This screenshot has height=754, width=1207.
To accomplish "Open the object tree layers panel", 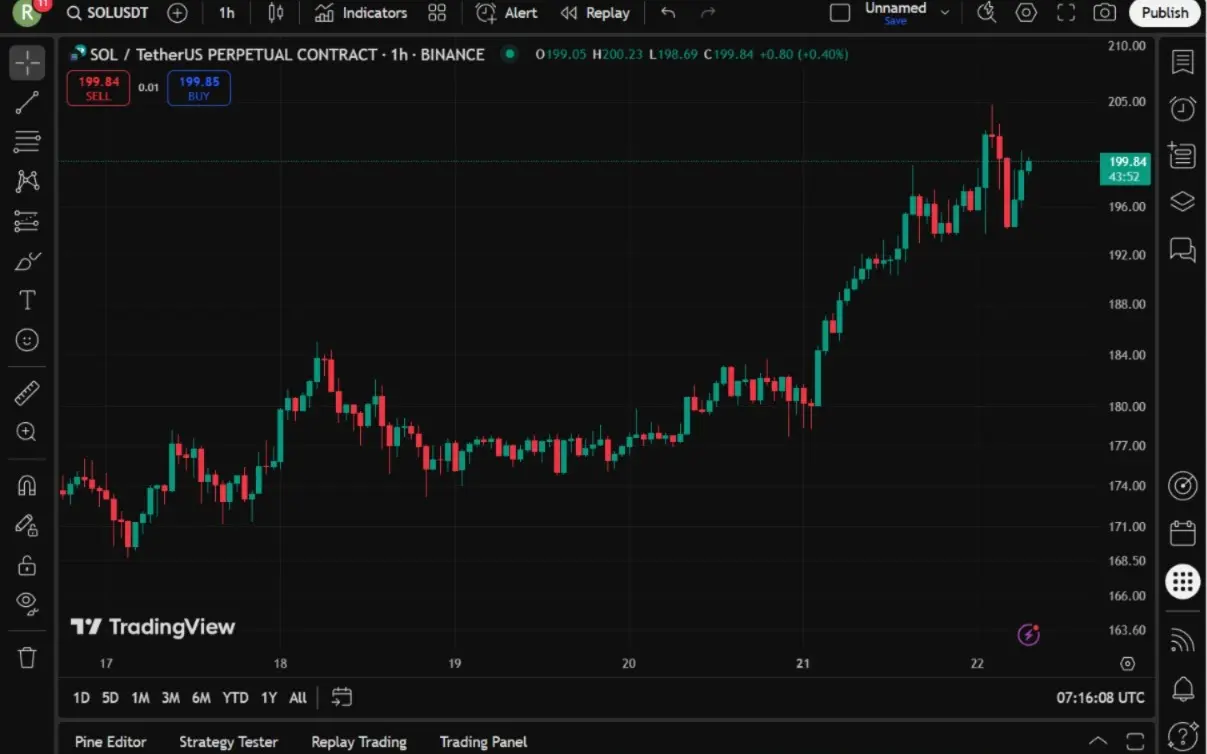I will 1183,202.
